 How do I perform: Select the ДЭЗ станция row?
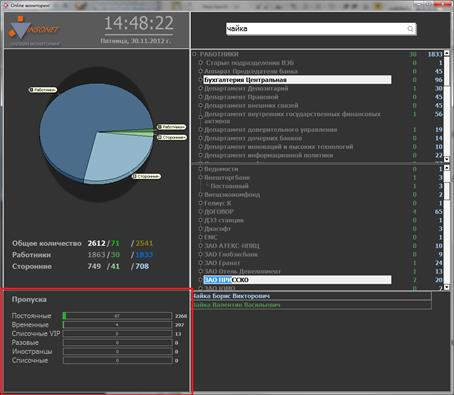[224, 220]
